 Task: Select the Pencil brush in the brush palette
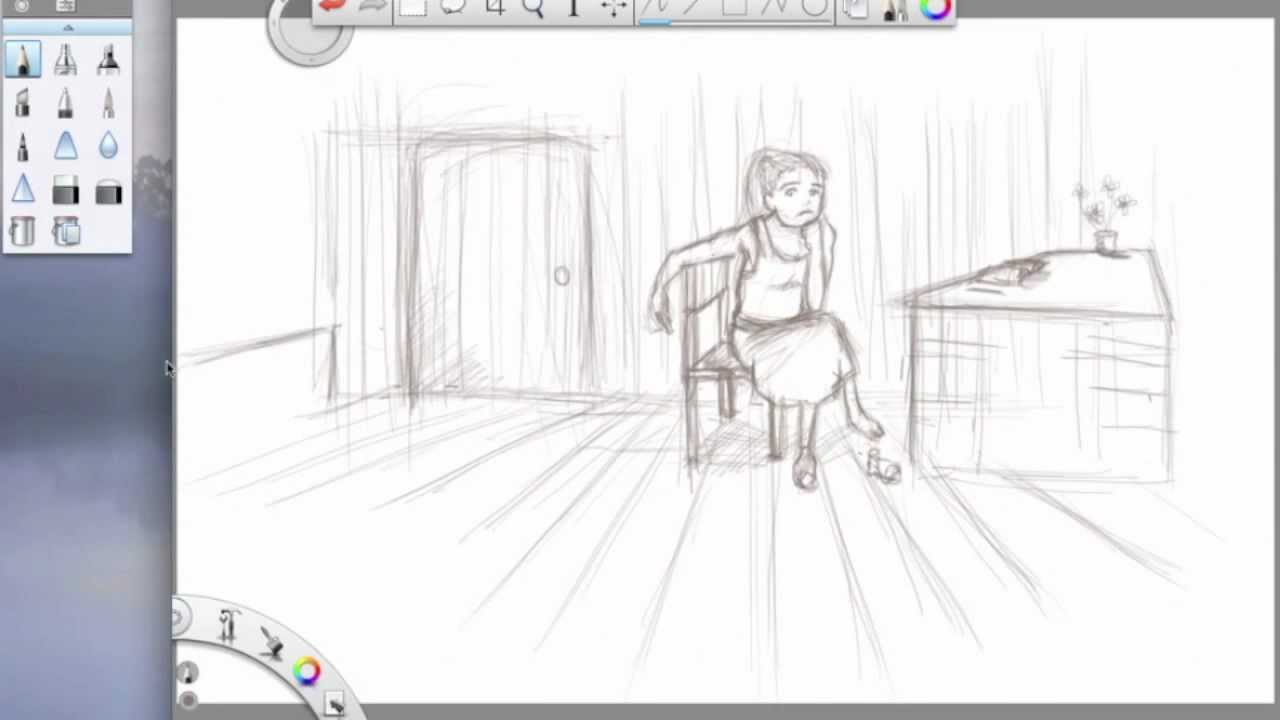(x=22, y=58)
